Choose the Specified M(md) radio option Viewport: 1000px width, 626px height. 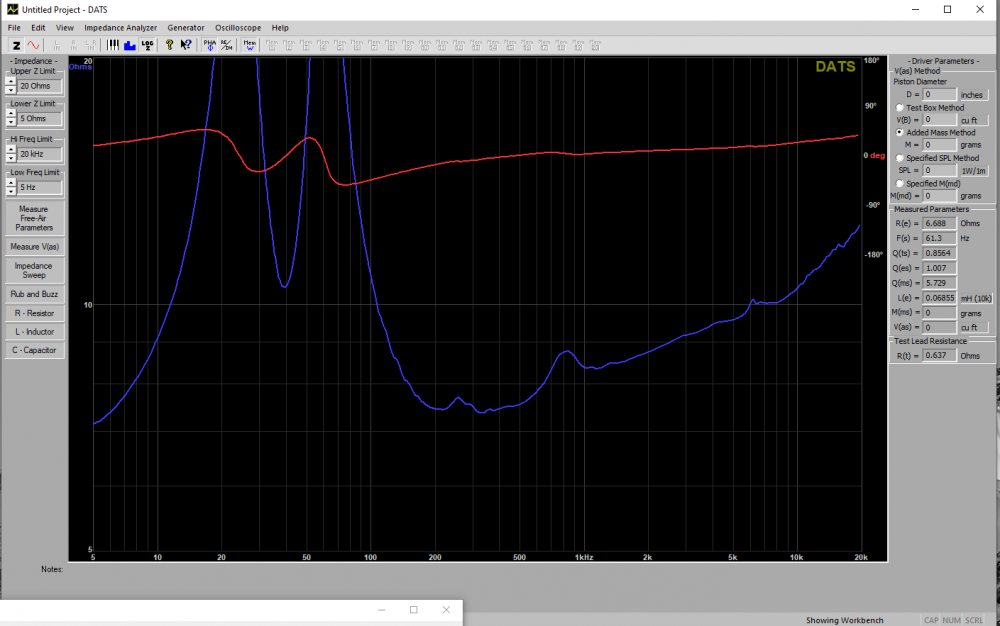pos(900,183)
